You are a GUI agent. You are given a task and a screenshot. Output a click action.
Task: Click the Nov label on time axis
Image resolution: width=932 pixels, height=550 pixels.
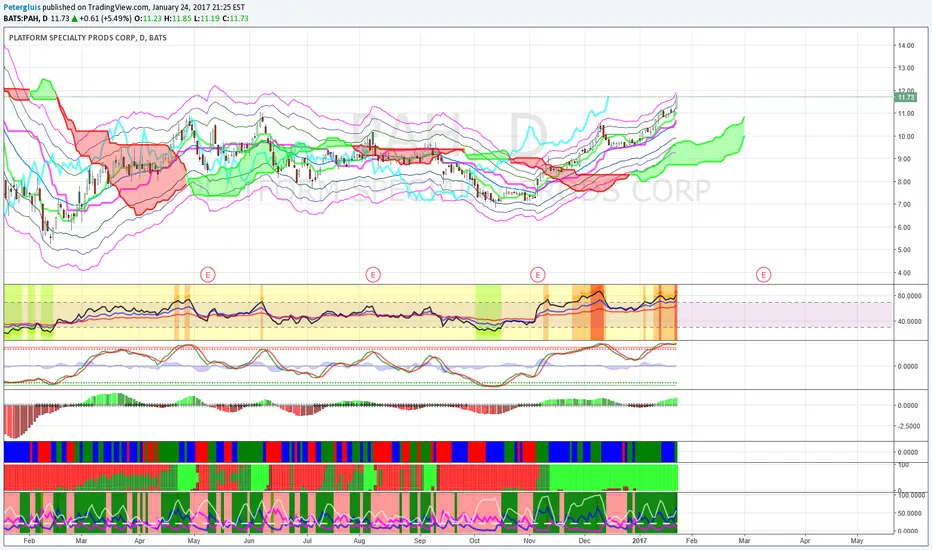coord(530,541)
